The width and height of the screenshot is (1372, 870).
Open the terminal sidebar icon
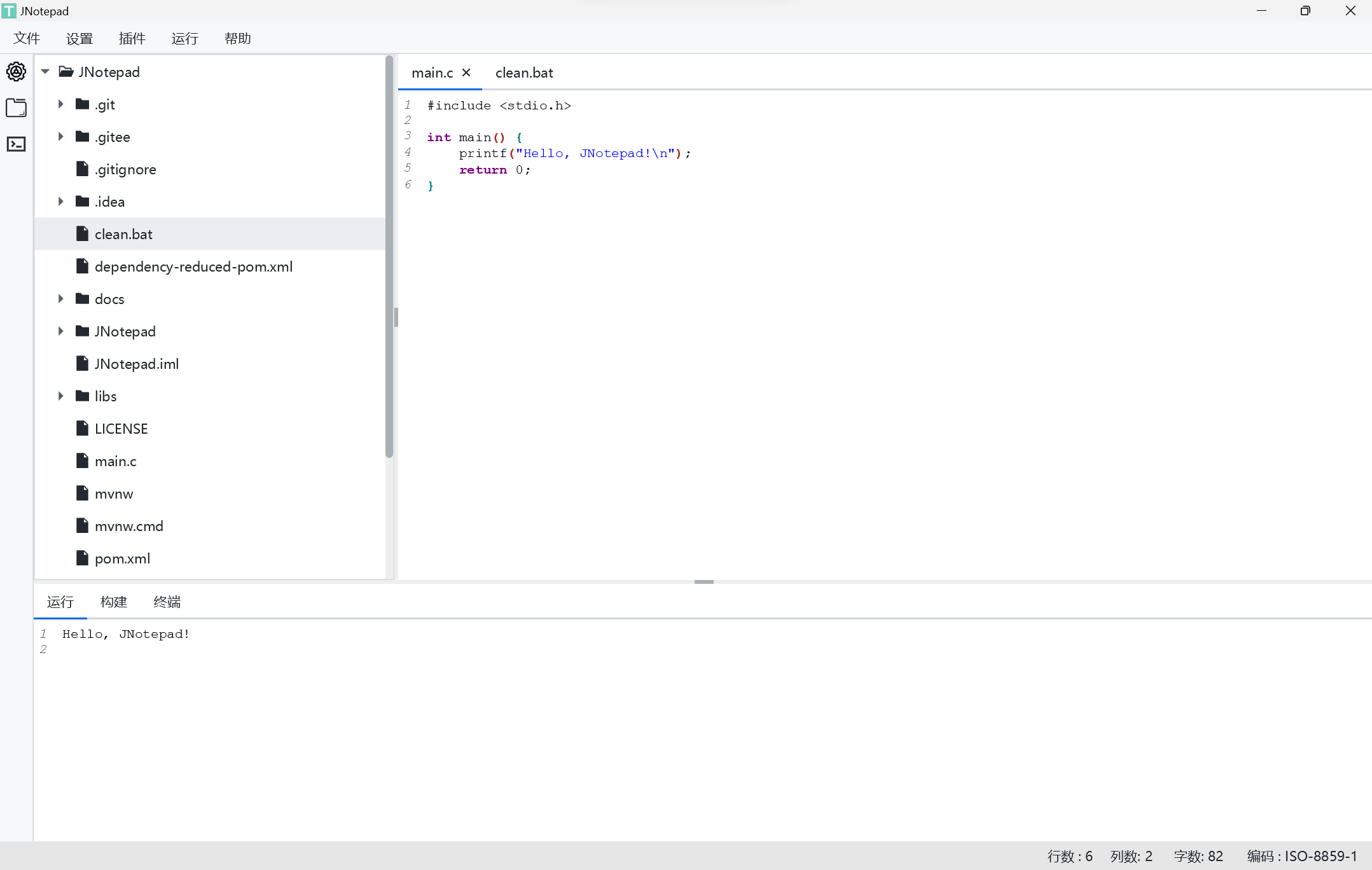16,144
